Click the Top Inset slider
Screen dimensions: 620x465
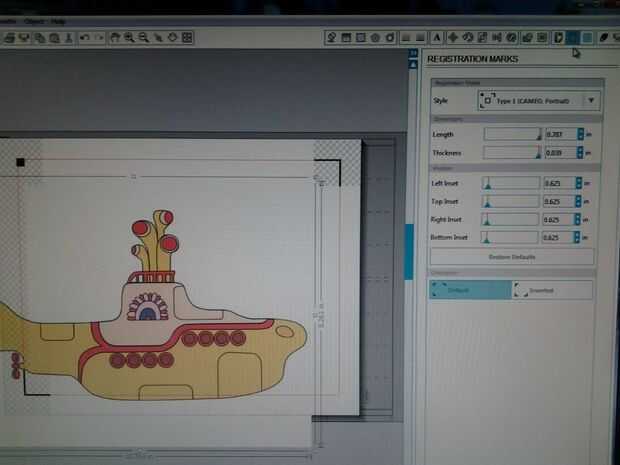[510, 201]
